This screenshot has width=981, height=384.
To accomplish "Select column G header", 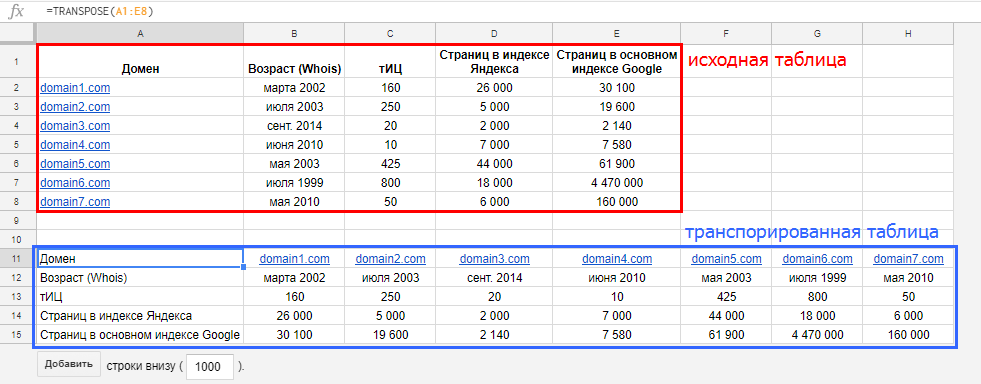I will pos(816,33).
